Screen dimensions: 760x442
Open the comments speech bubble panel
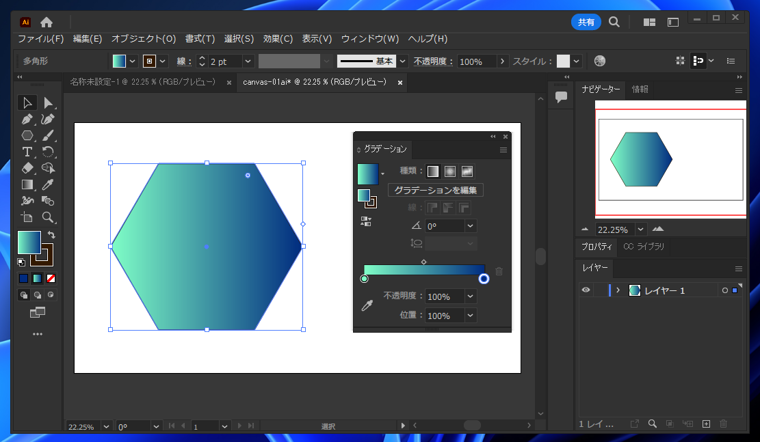(561, 97)
